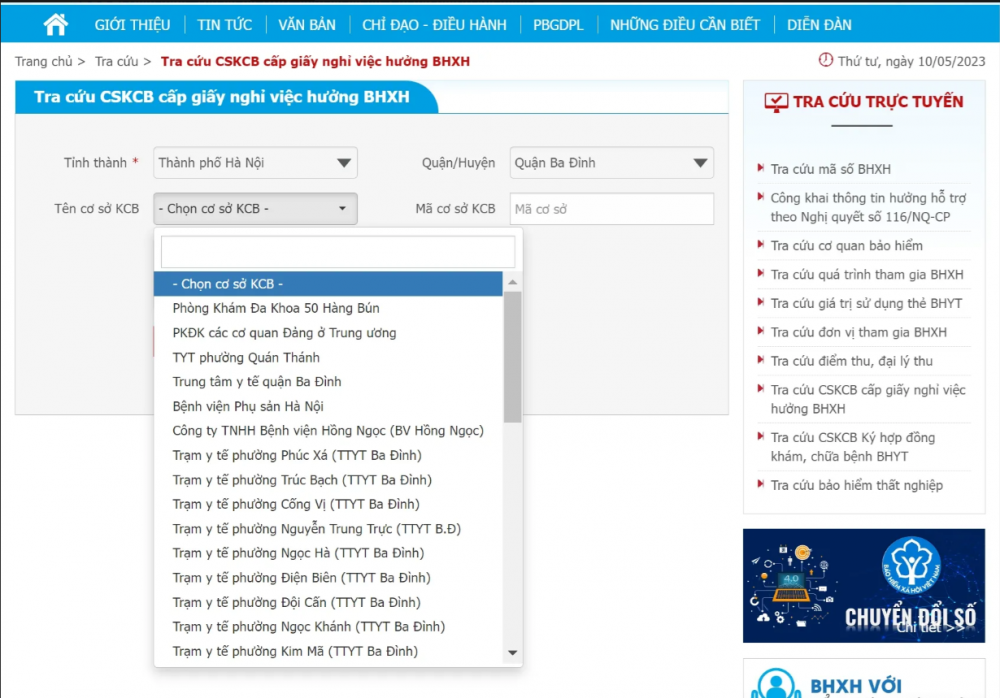
Task: Choose Trạm y tế phường Trúc Bạch
Action: click(328, 480)
